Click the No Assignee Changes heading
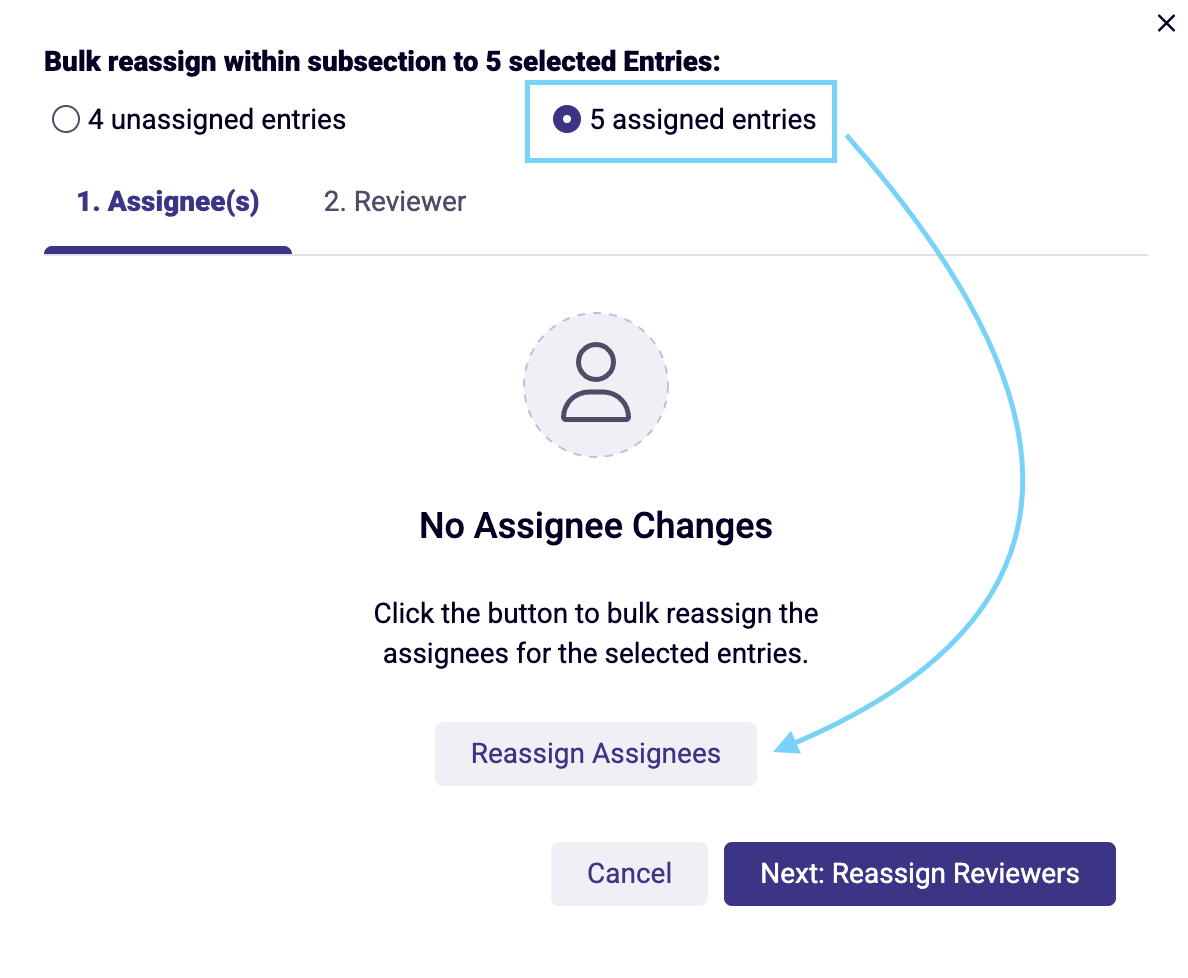This screenshot has height=978, width=1188. [x=596, y=526]
